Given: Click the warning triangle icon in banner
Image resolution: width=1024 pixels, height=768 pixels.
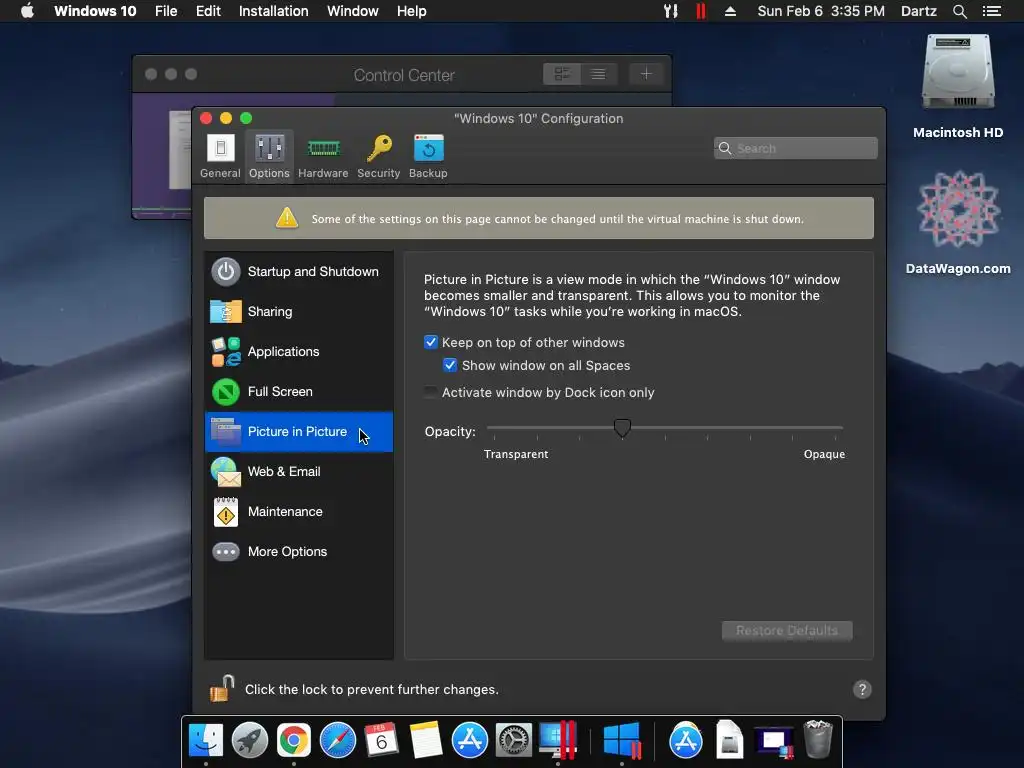Looking at the screenshot, I should tap(287, 217).
